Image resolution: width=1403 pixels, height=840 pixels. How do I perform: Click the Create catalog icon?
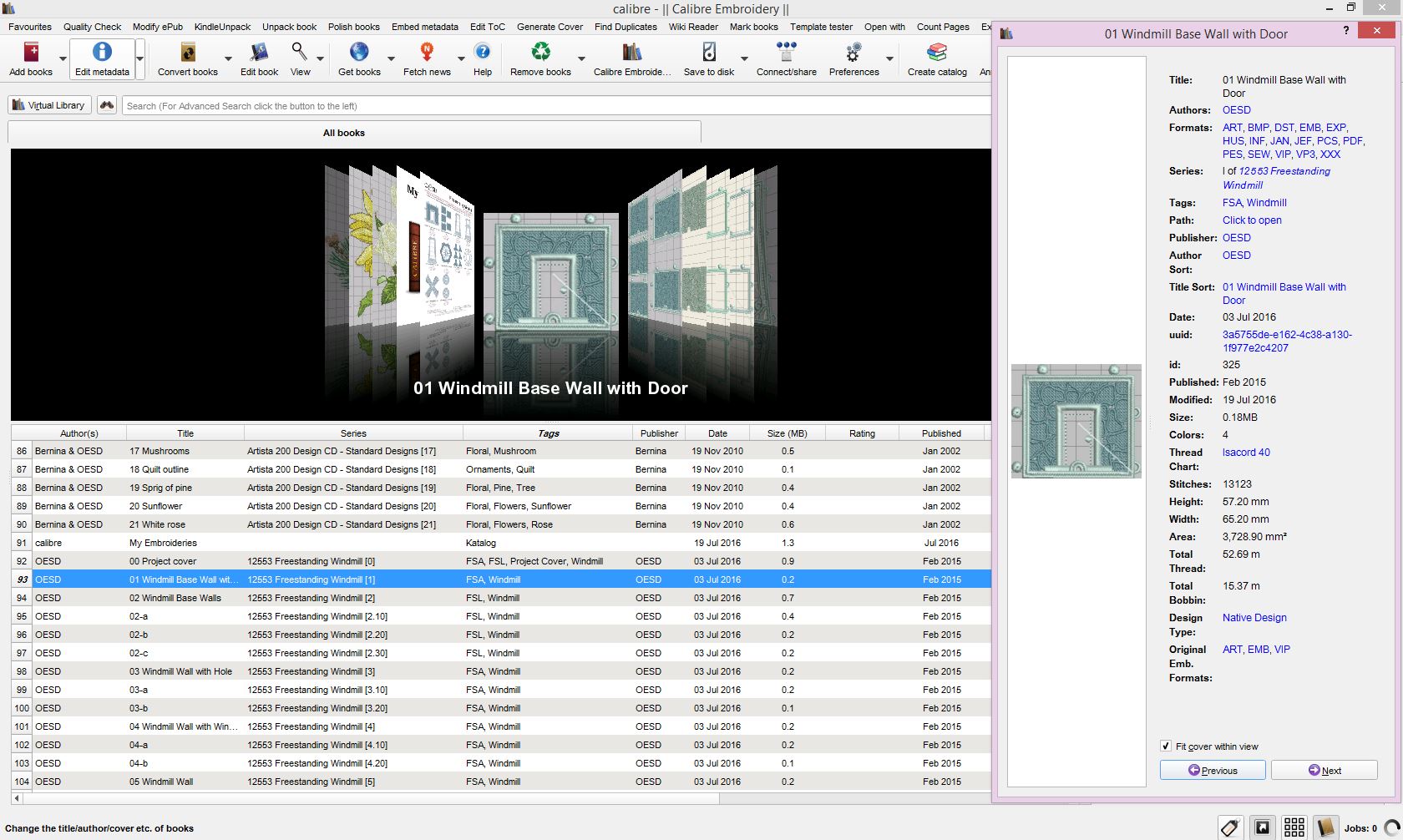point(937,53)
